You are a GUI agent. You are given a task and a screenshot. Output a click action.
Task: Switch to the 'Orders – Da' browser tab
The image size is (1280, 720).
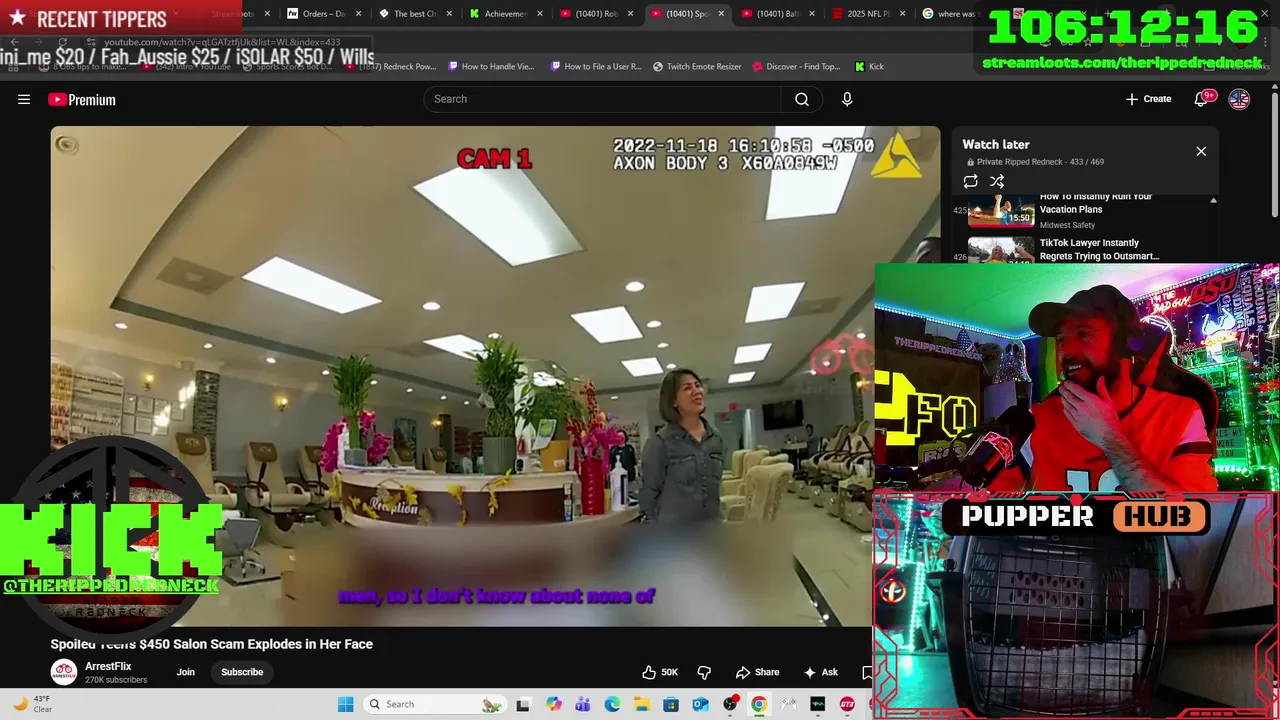(x=323, y=14)
